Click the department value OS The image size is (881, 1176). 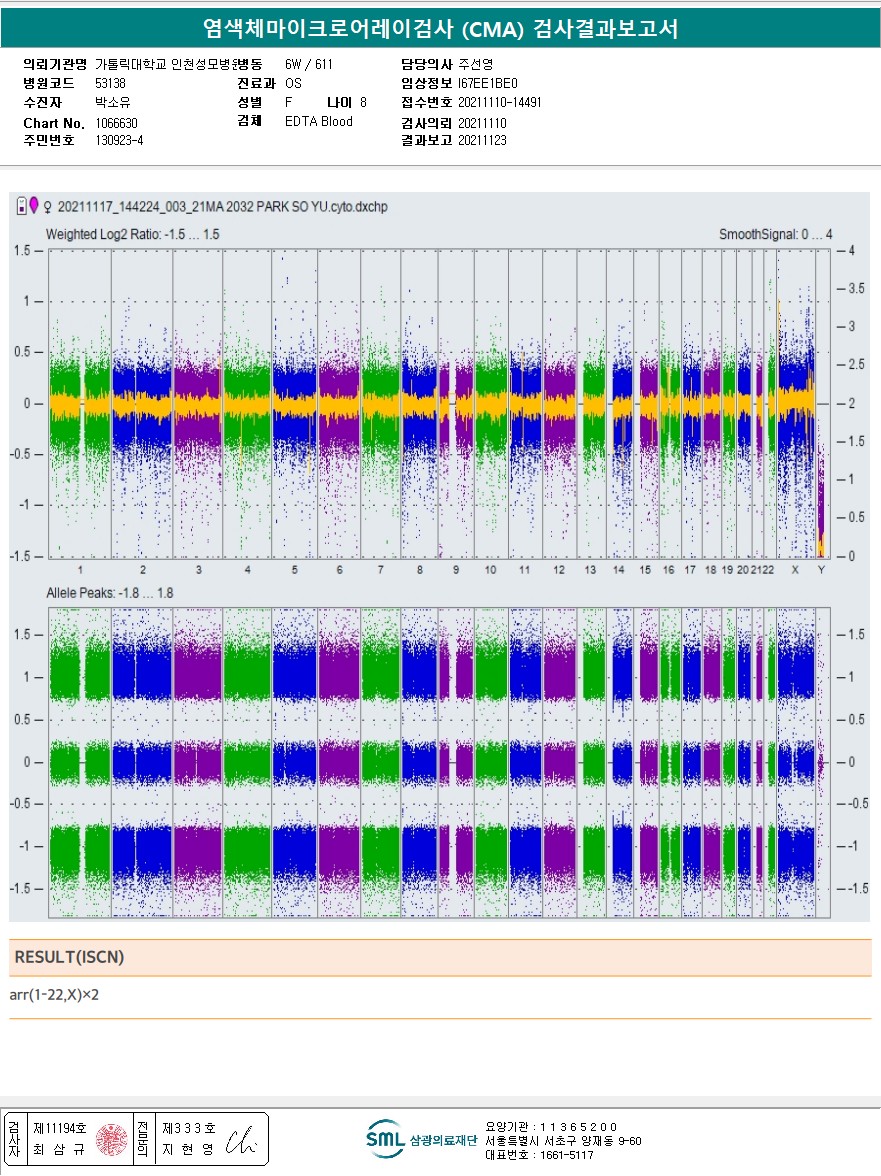coord(293,83)
